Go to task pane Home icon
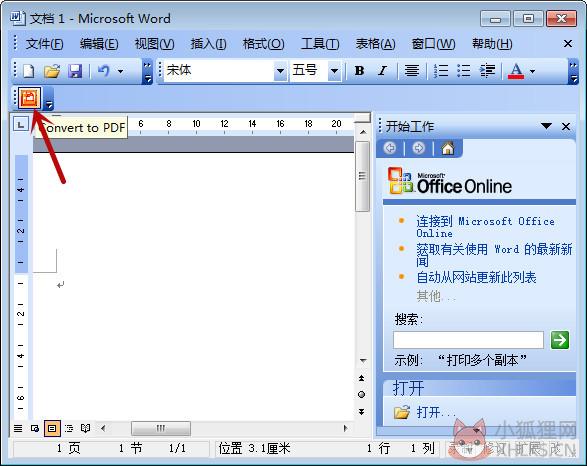Screen dimensions: 587x466 pos(448,148)
